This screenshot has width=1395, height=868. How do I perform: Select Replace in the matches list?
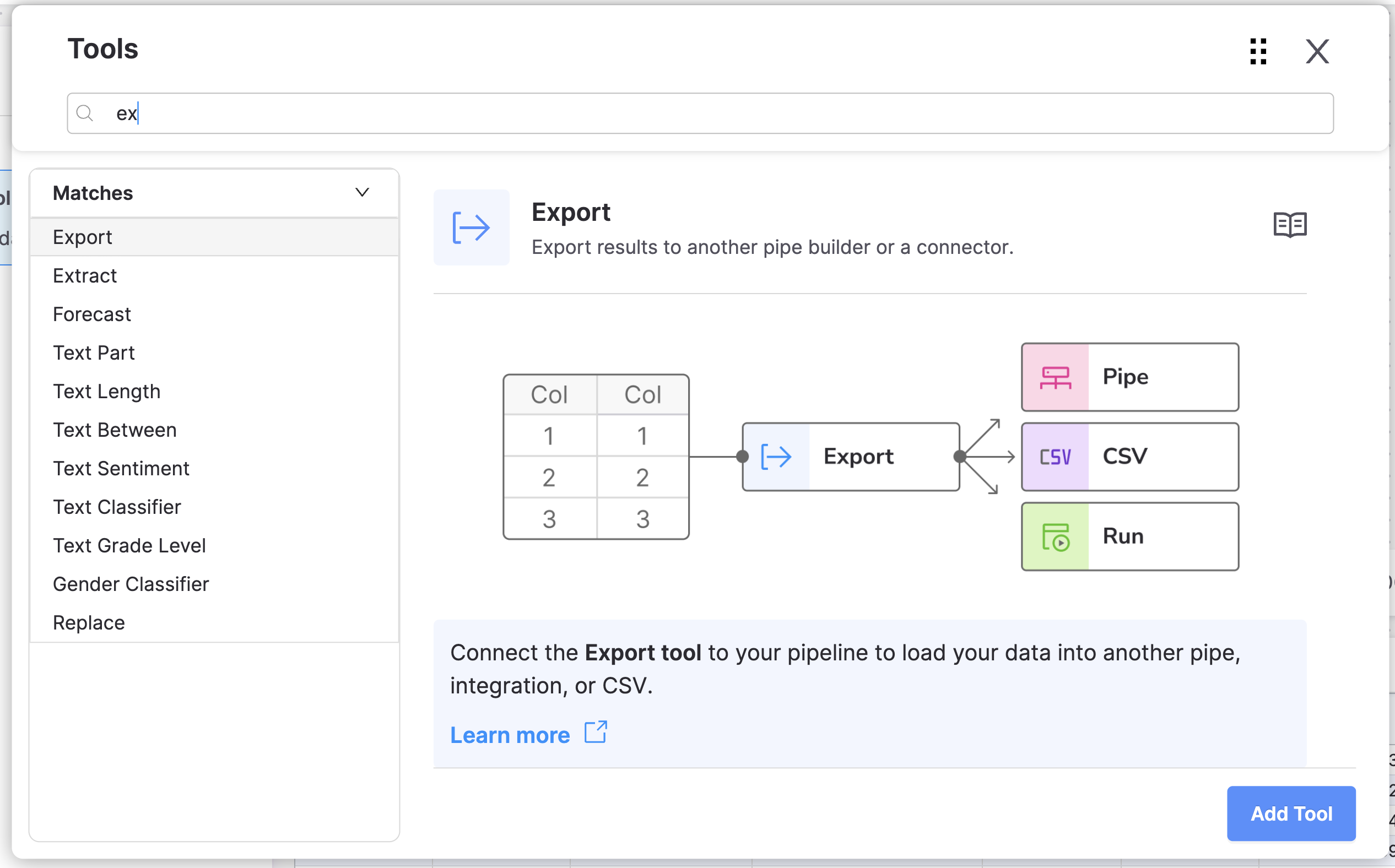tap(214, 622)
